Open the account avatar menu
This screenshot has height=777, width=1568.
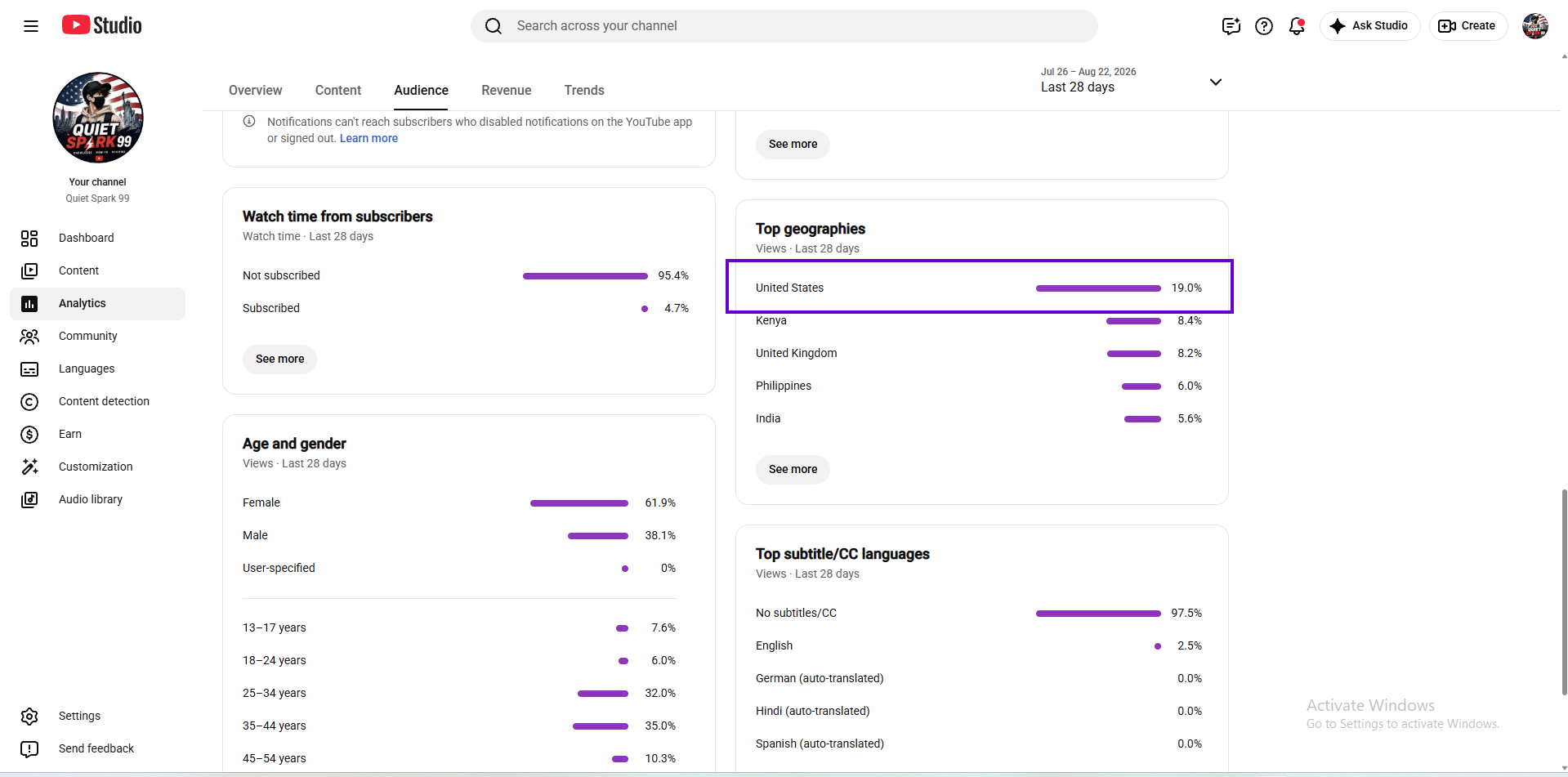click(x=1535, y=26)
